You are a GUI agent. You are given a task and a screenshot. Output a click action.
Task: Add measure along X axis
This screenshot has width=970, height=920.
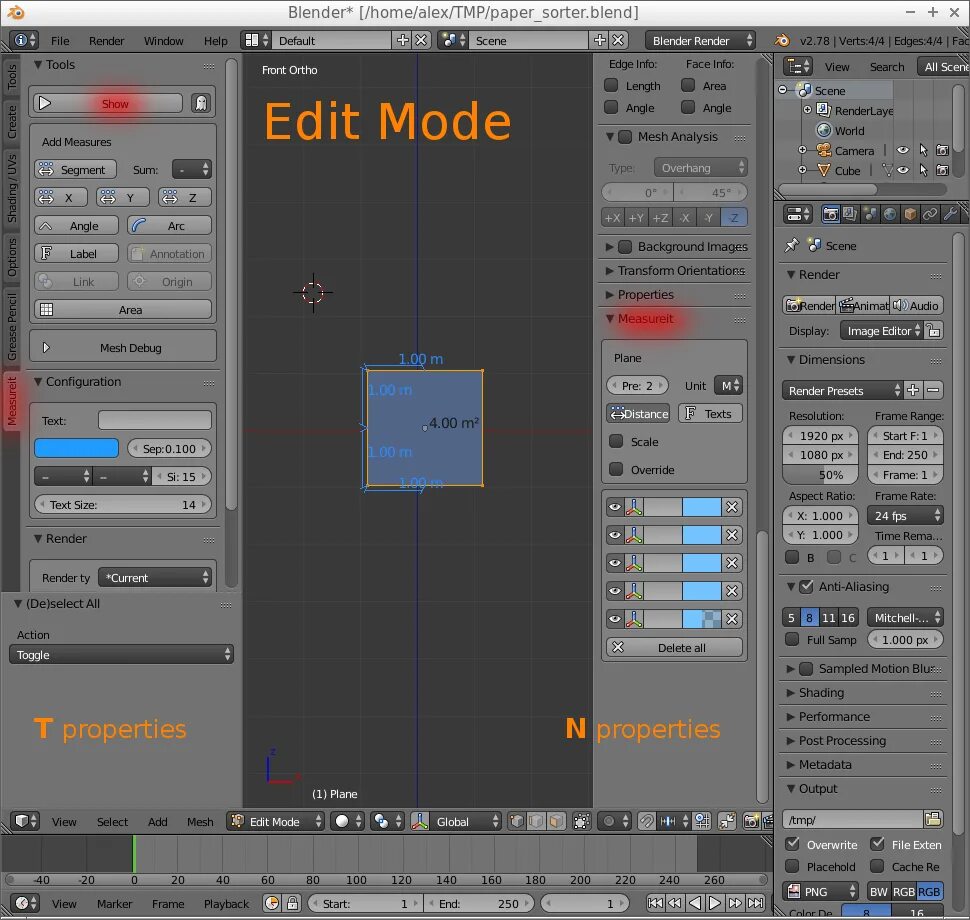coord(61,197)
